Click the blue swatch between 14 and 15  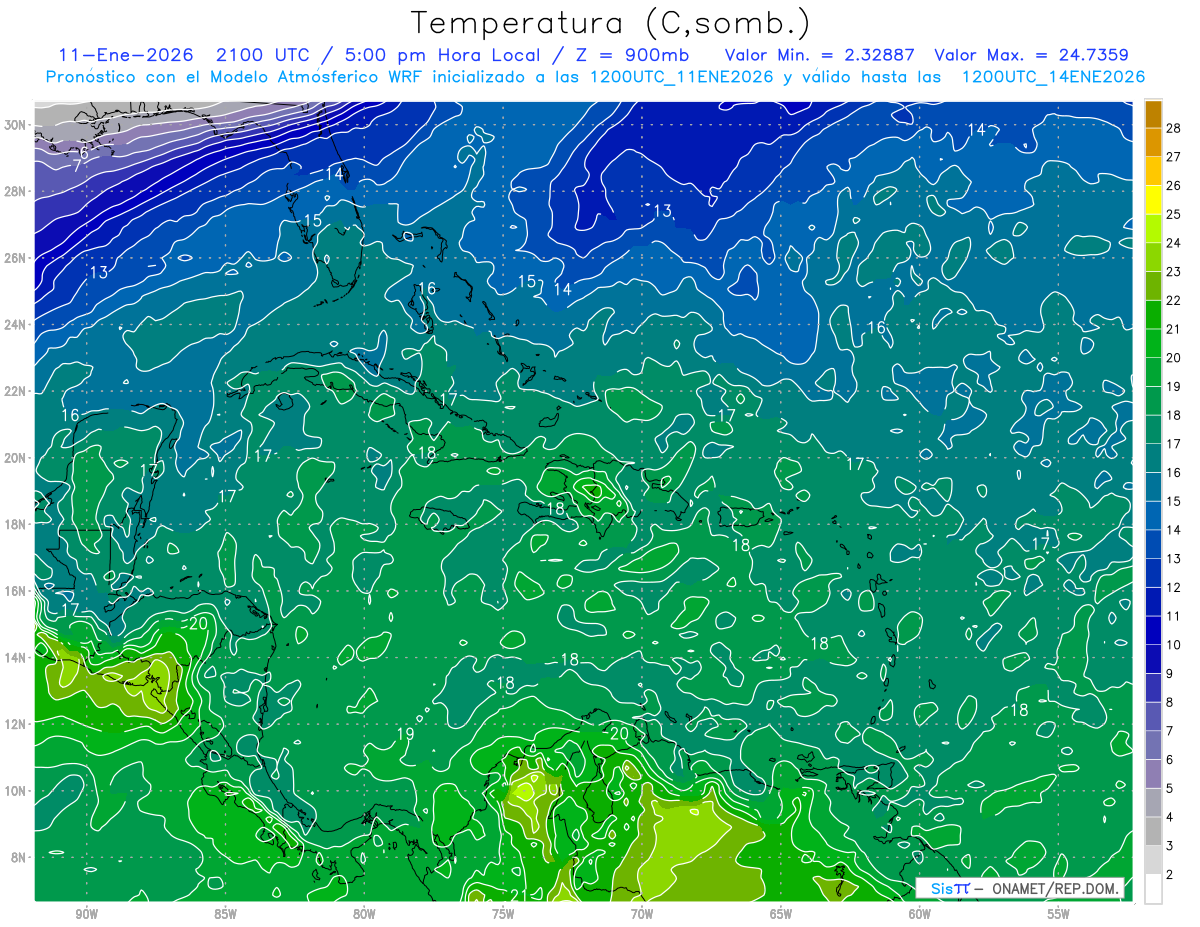[x=1153, y=516]
